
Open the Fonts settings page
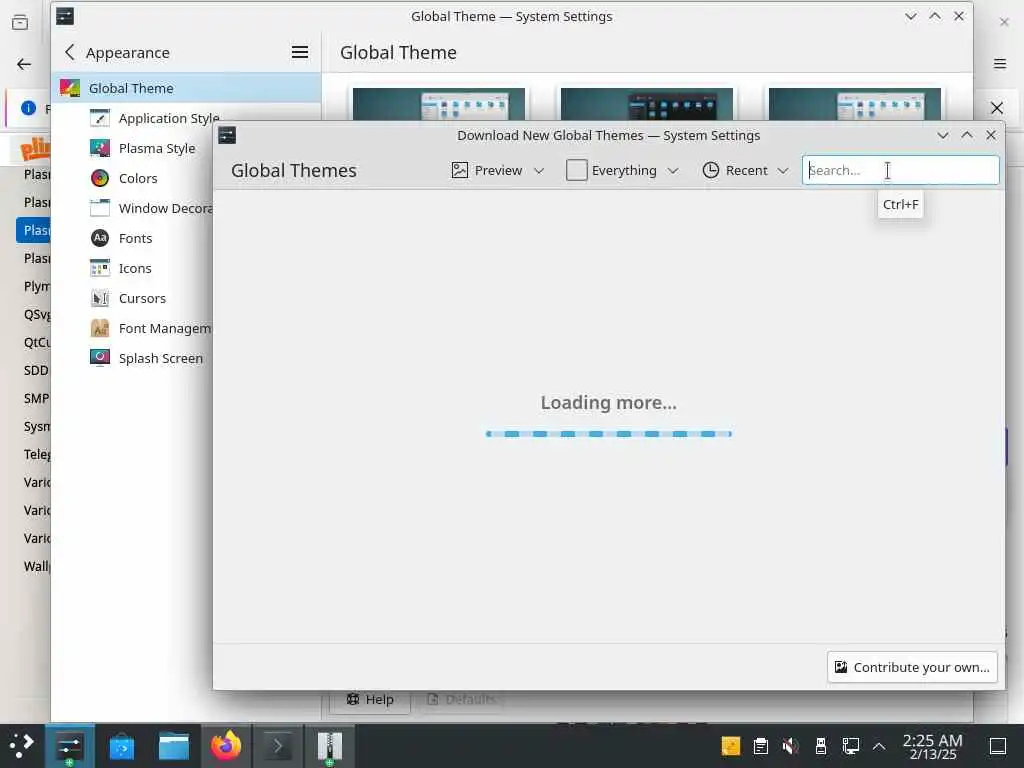pos(135,238)
